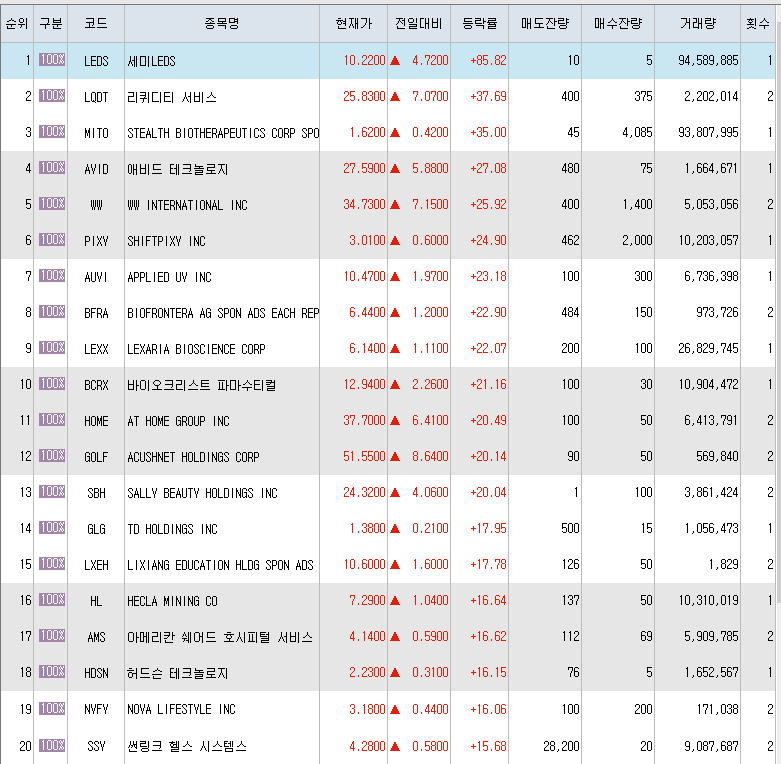Click the up arrow in HL row
The height and width of the screenshot is (764, 781).
pos(395,601)
